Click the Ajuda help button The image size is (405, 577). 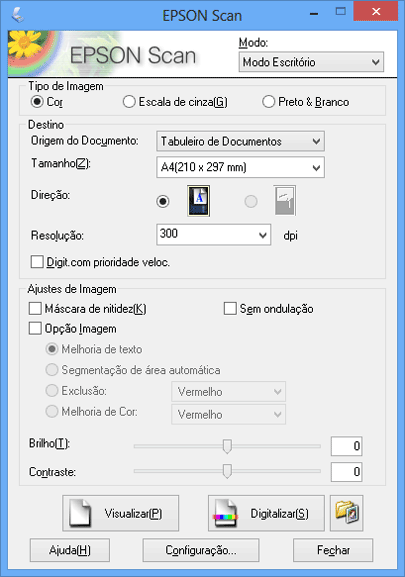(x=70, y=550)
